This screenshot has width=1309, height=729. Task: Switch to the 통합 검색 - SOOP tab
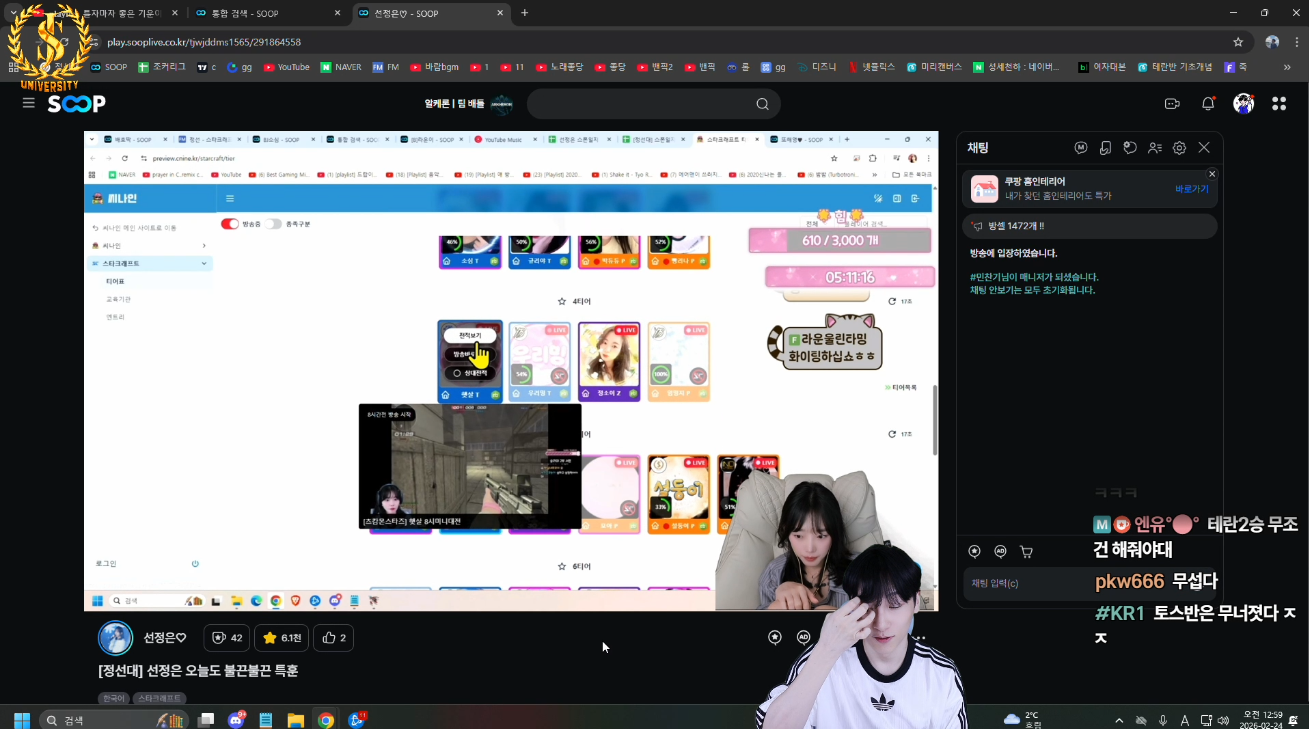coord(258,13)
